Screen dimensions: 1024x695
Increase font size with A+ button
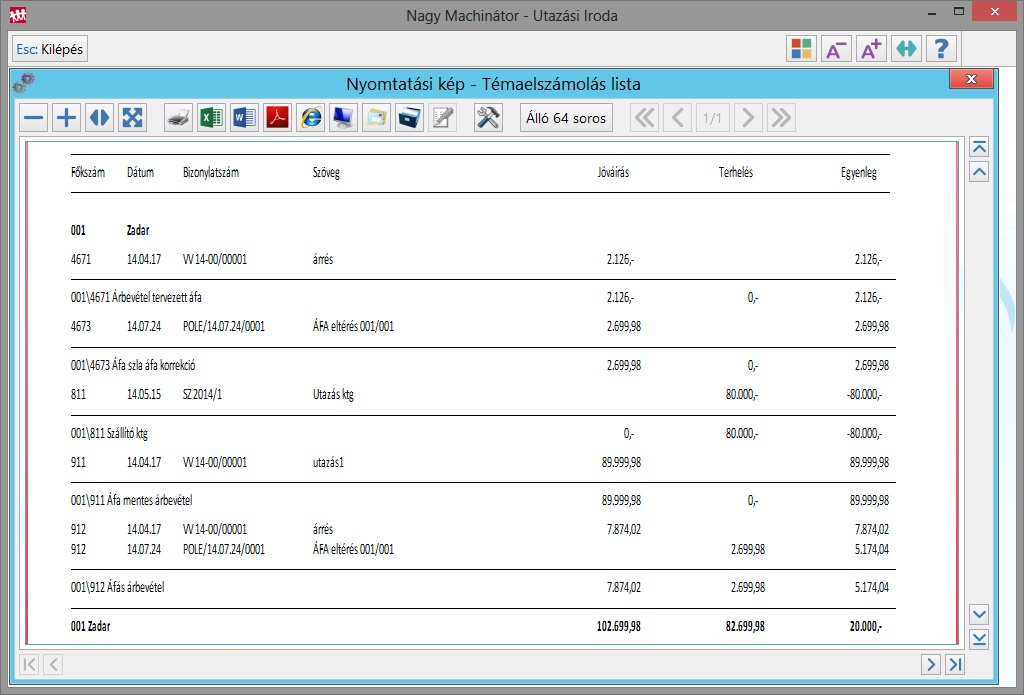870,49
